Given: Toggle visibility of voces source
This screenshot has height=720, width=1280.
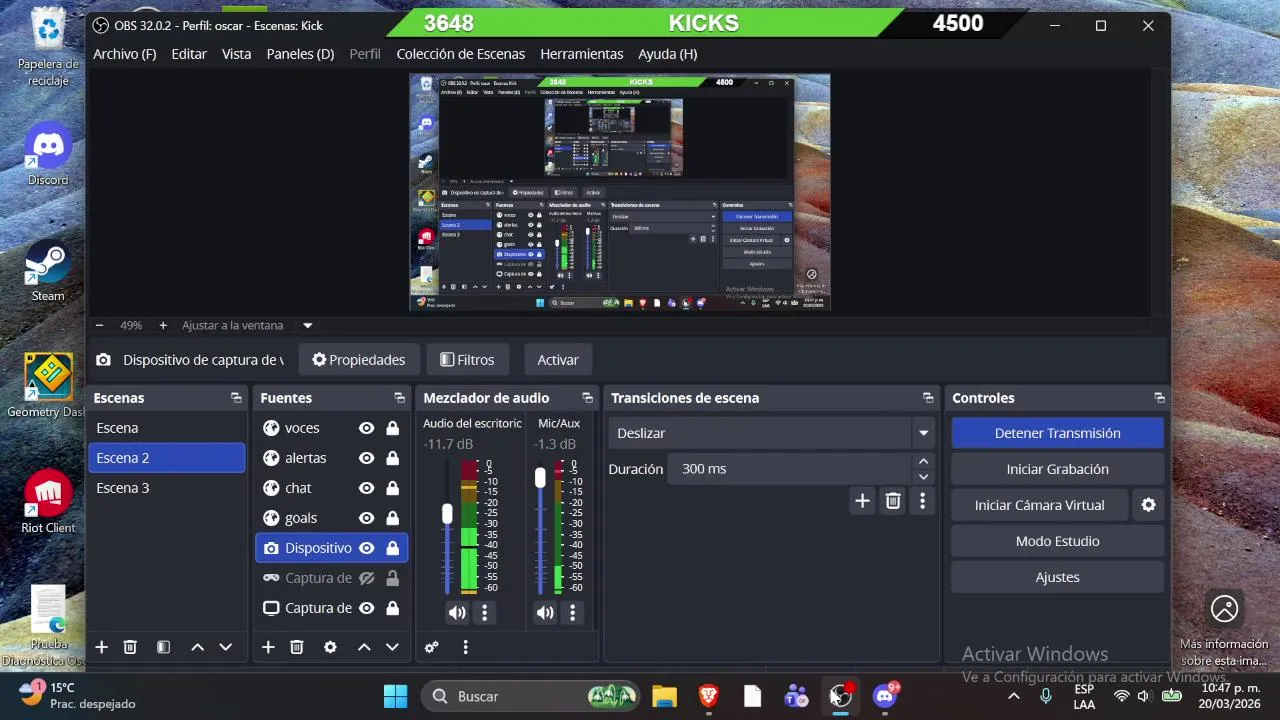Looking at the screenshot, I should pyautogui.click(x=367, y=428).
